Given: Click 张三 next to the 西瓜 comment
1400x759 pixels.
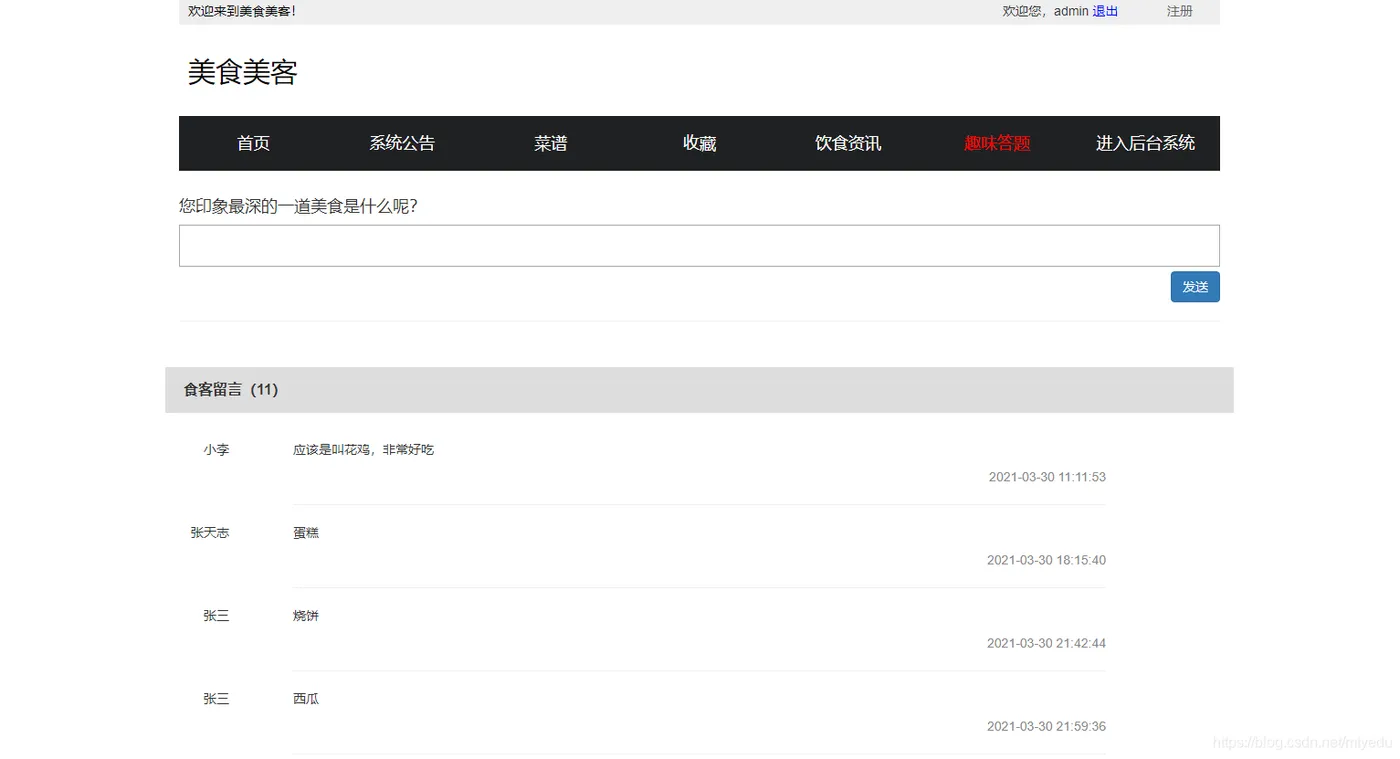Looking at the screenshot, I should click(x=216, y=699).
